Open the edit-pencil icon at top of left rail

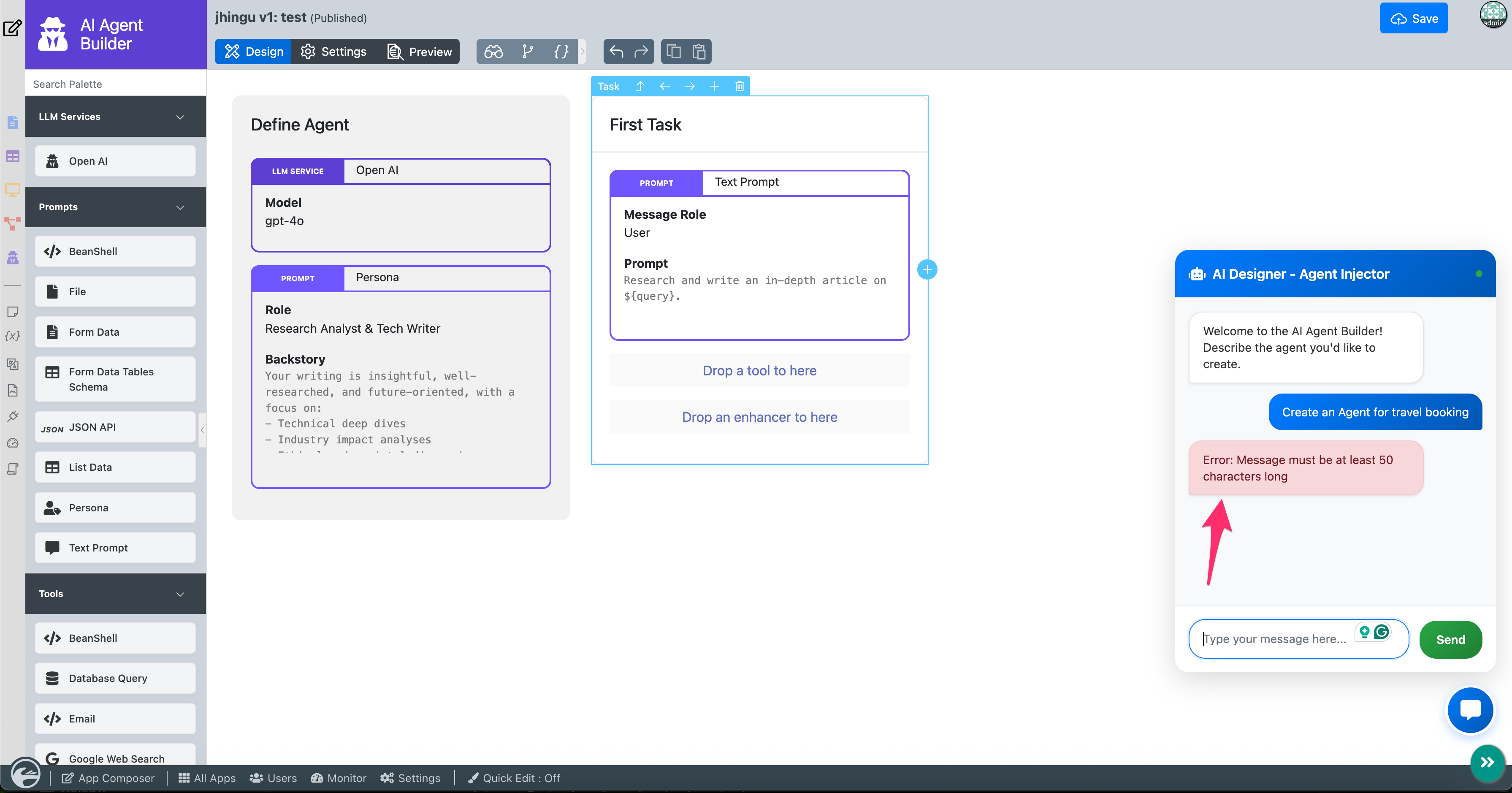click(x=12, y=27)
